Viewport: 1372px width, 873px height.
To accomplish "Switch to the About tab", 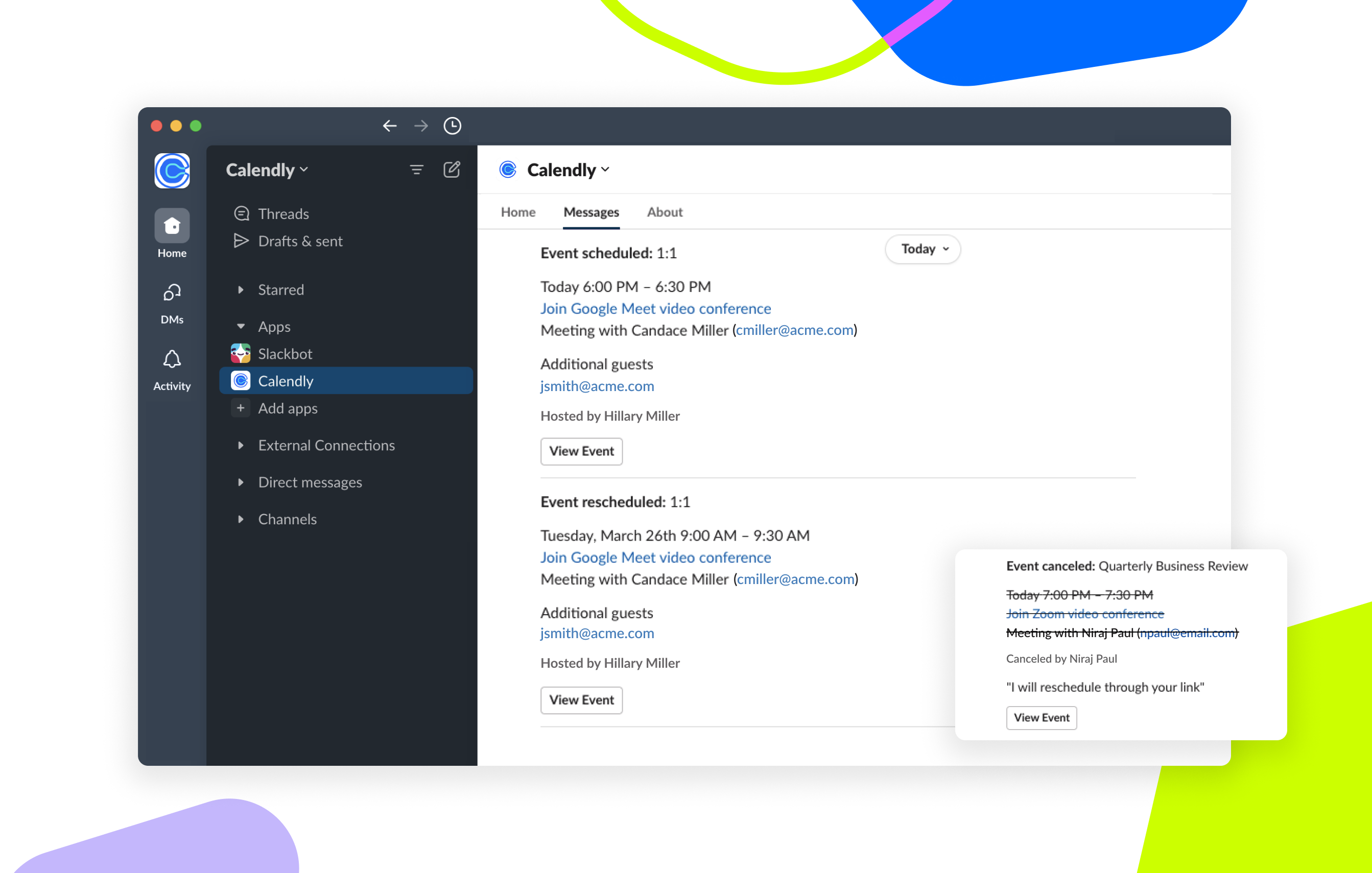I will coord(665,212).
